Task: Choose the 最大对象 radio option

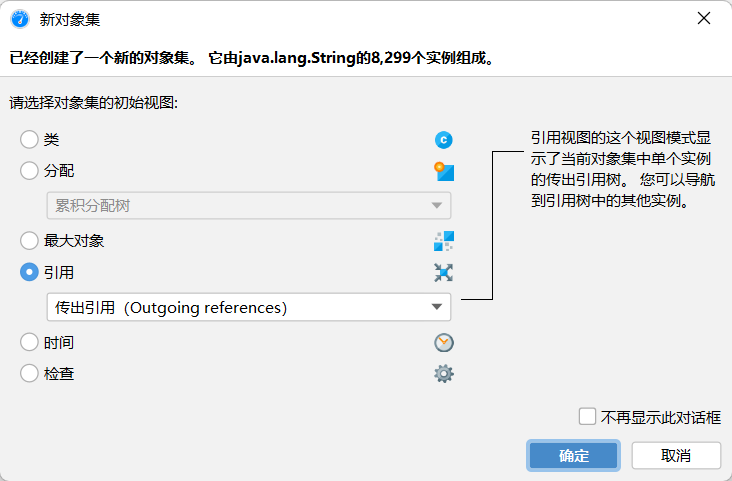Action: (x=30, y=241)
